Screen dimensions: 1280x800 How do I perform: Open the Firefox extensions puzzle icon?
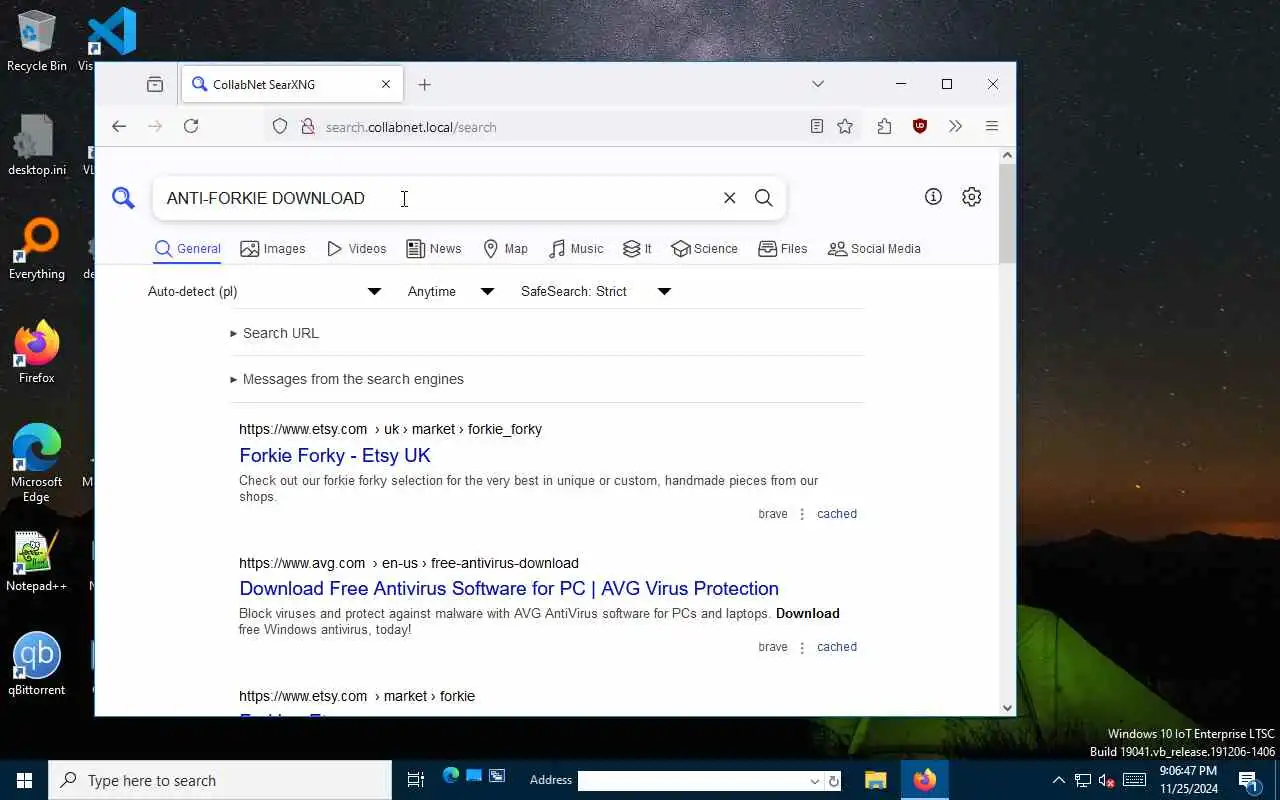click(884, 126)
